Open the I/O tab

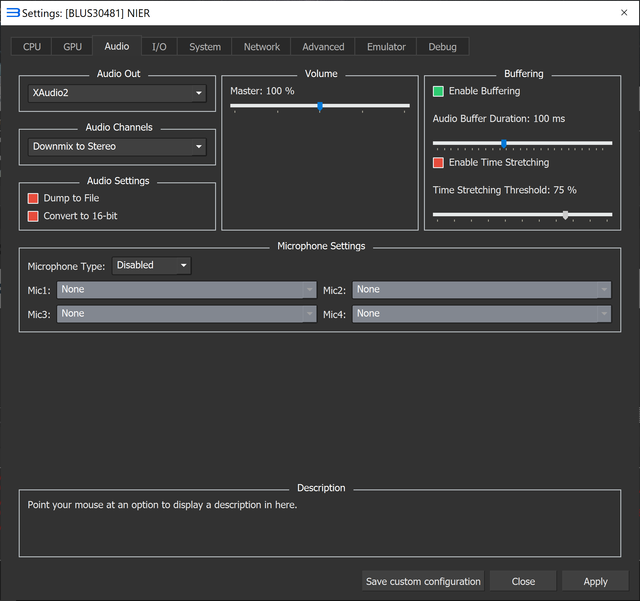click(159, 47)
